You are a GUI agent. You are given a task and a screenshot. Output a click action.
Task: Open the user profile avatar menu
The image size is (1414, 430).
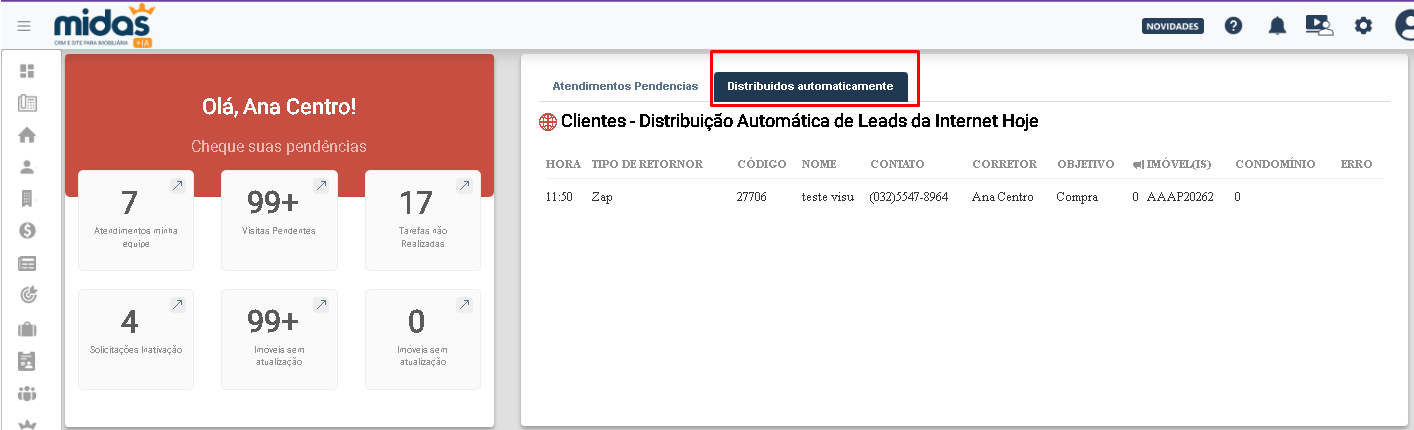click(1404, 26)
